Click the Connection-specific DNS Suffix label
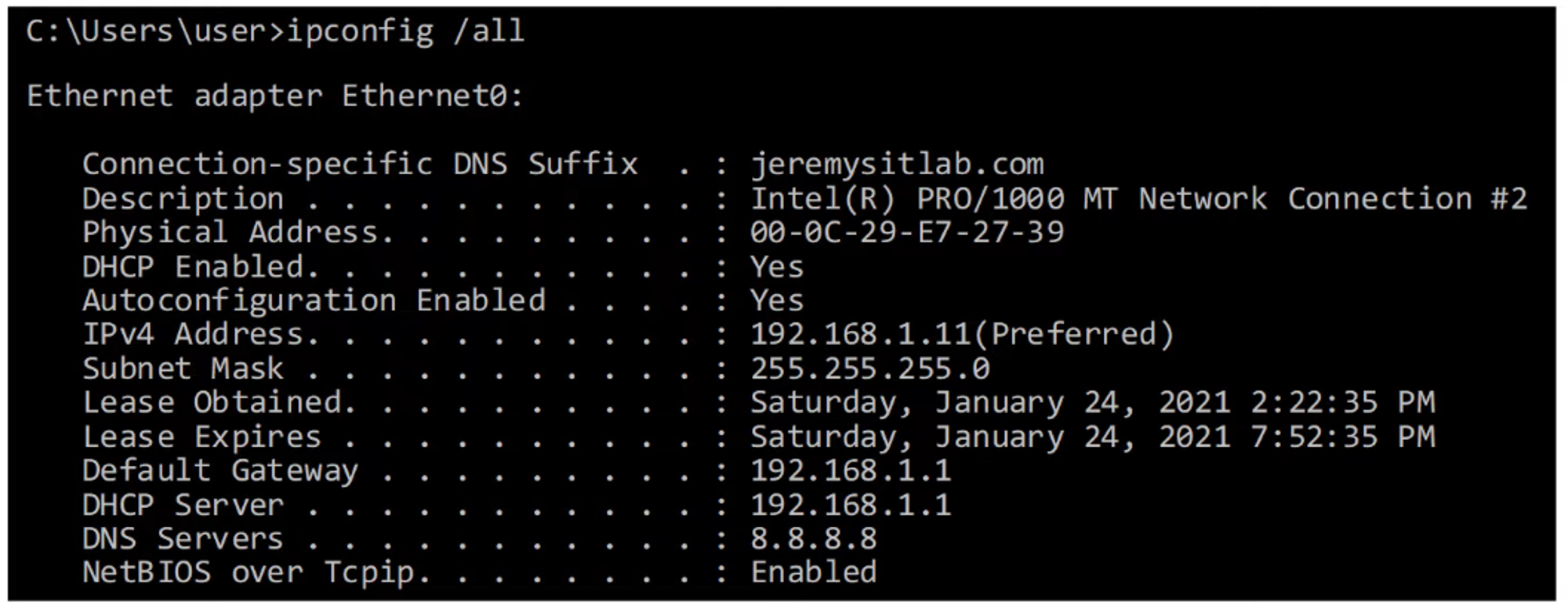This screenshot has width=1568, height=610. (x=360, y=164)
